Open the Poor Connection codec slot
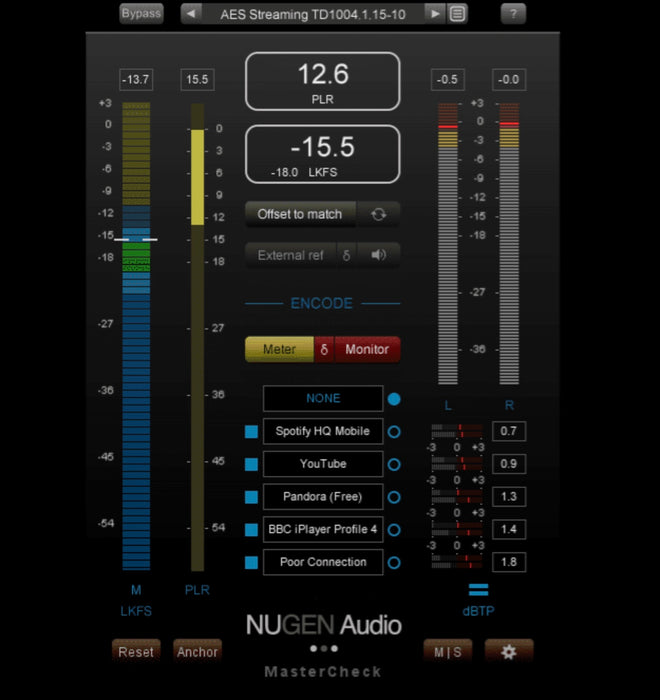Screen dimensions: 660x700 (x=323, y=562)
